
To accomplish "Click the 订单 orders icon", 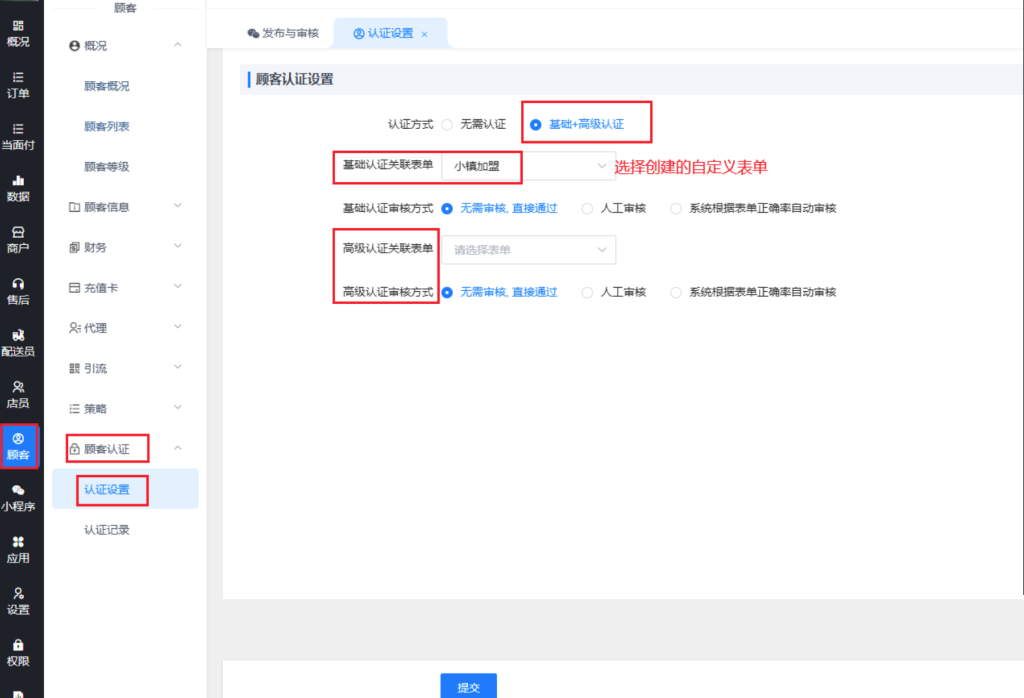I will tap(18, 84).
